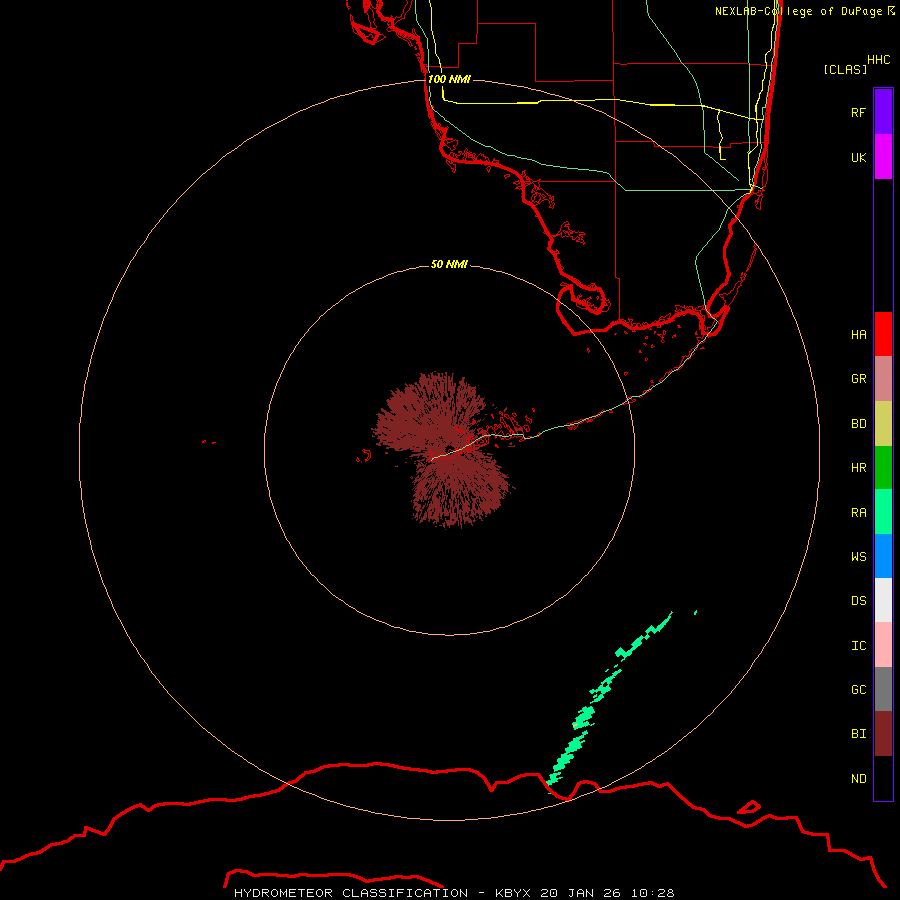Click the ND black legend swatch

[x=883, y=778]
